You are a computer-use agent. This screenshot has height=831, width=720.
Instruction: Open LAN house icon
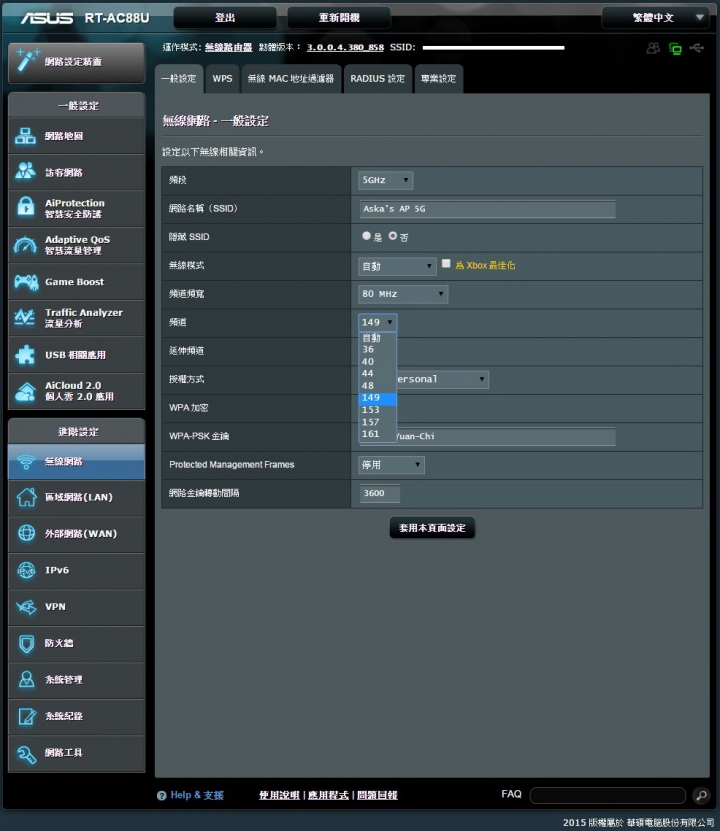[26, 497]
